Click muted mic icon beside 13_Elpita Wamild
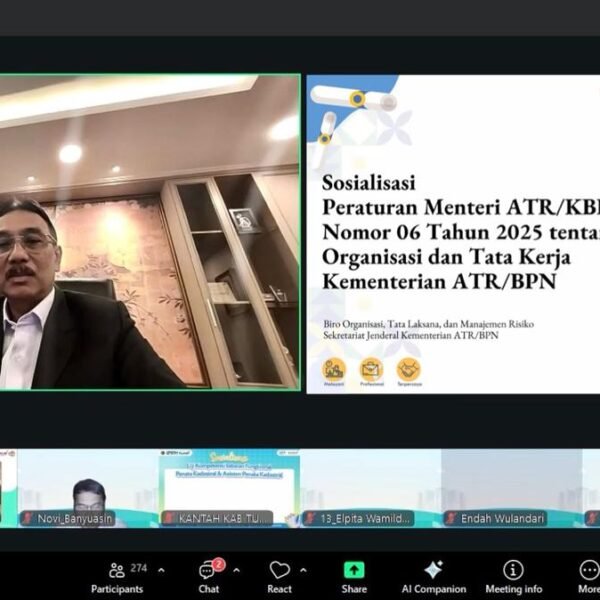The image size is (600, 600). [310, 518]
